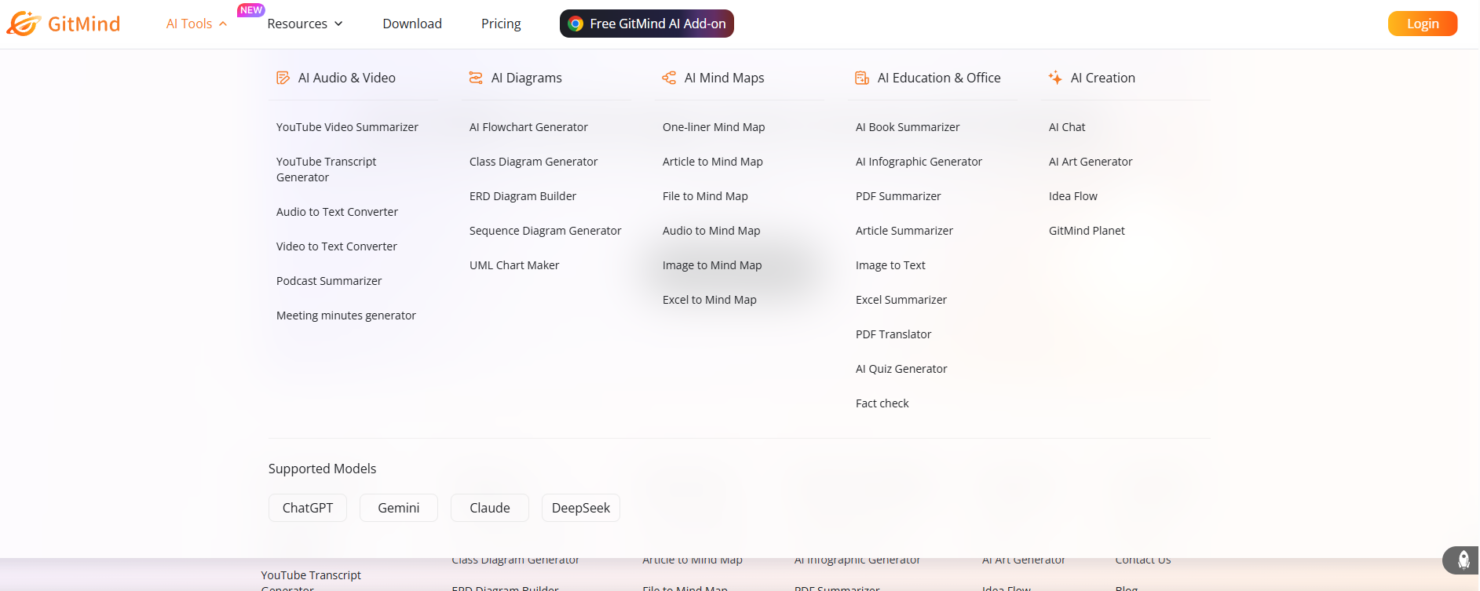Select PDF Translator
Viewport: 1480px width, 591px height.
pos(893,334)
